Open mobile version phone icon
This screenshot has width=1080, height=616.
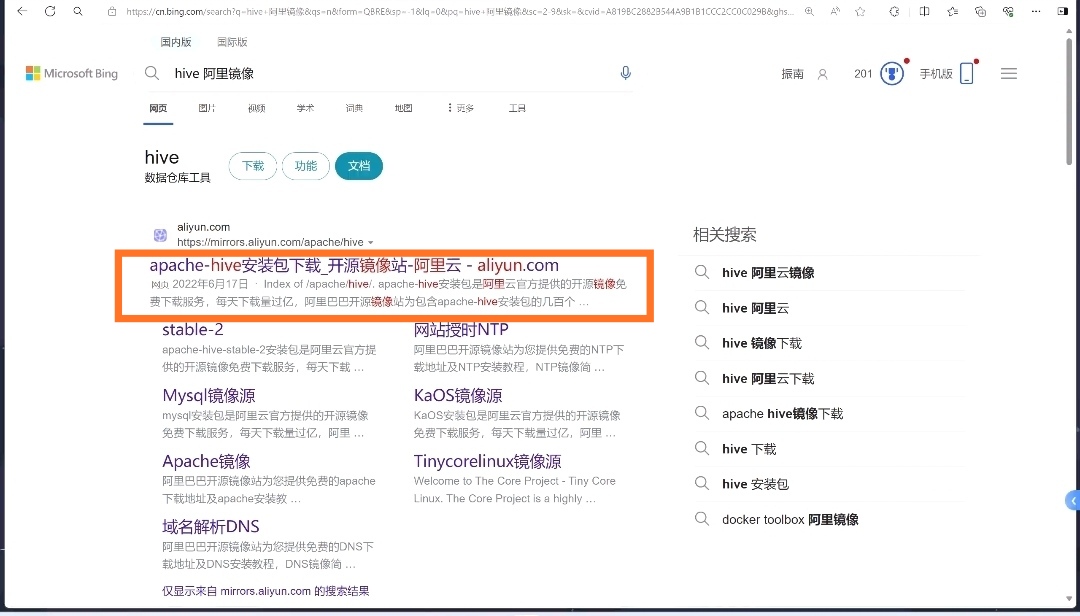coord(967,73)
